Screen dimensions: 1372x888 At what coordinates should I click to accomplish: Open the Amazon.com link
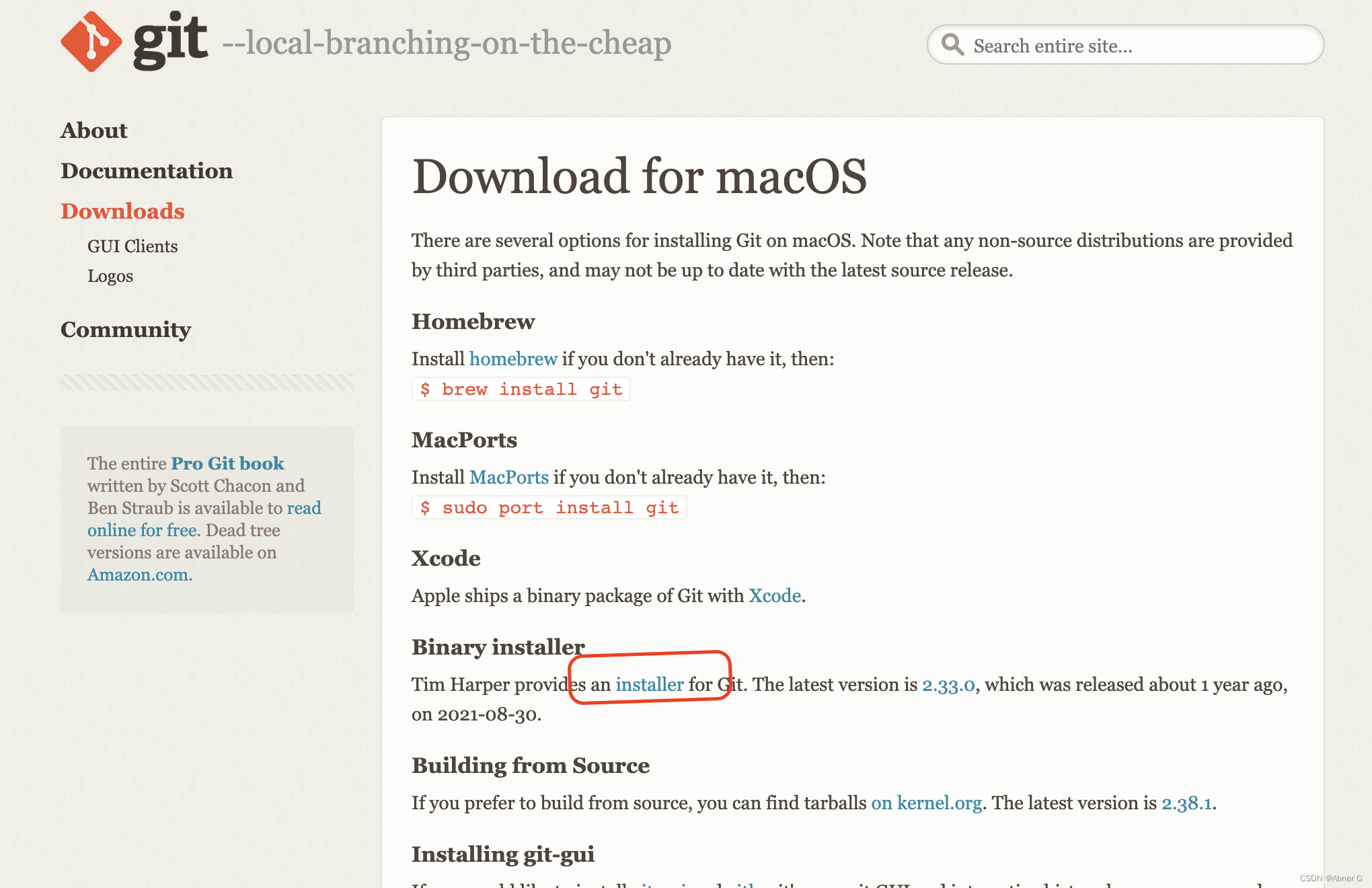[x=138, y=575]
